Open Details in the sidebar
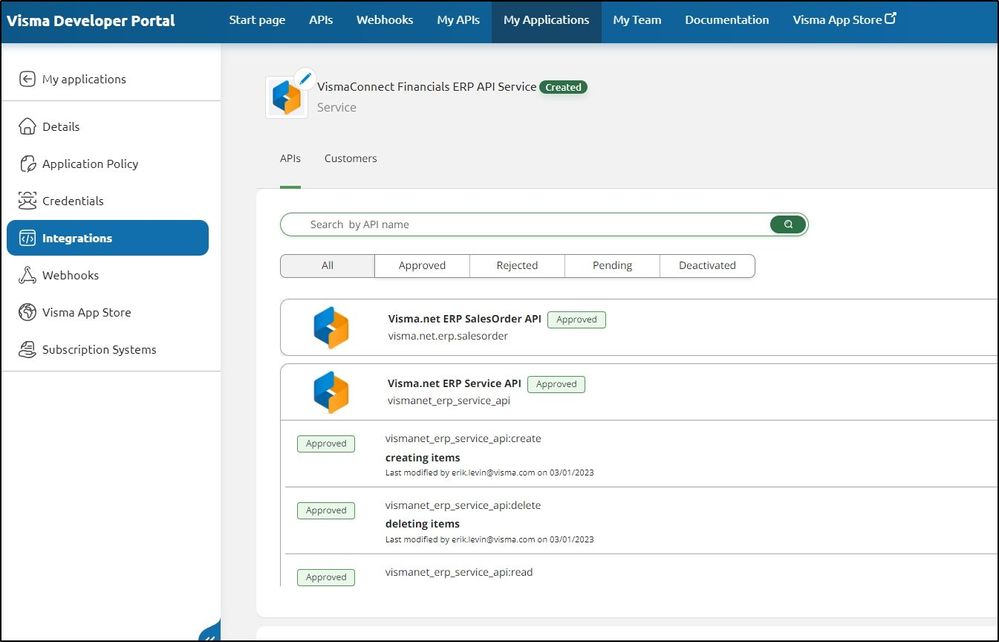The width and height of the screenshot is (999, 642). coord(61,127)
